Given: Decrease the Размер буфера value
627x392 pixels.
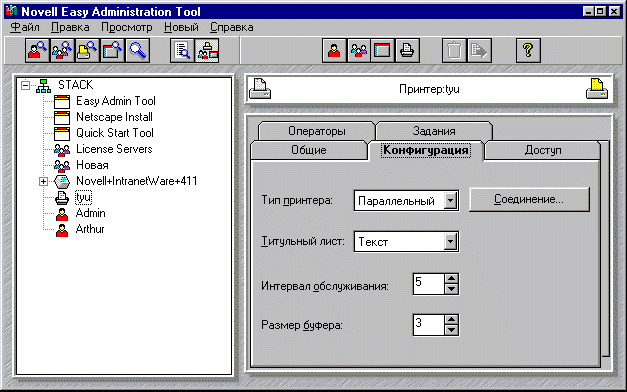Looking at the screenshot, I should 451,330.
